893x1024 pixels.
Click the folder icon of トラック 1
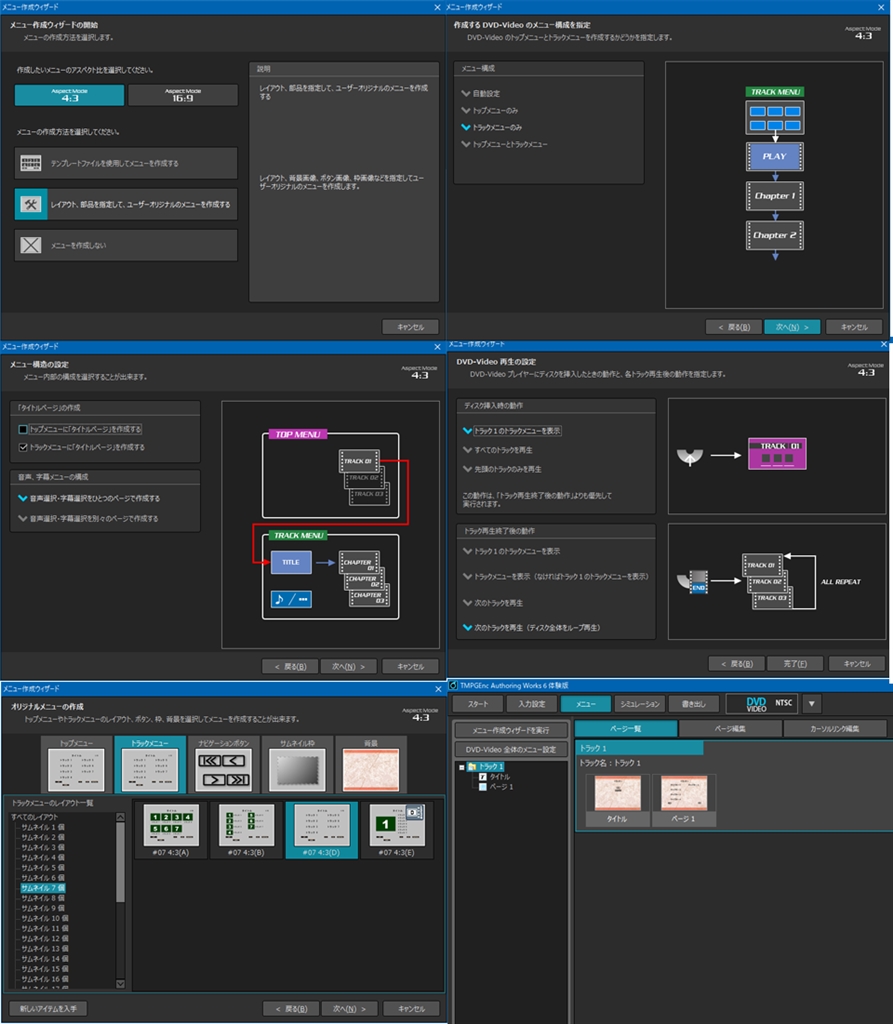472,767
